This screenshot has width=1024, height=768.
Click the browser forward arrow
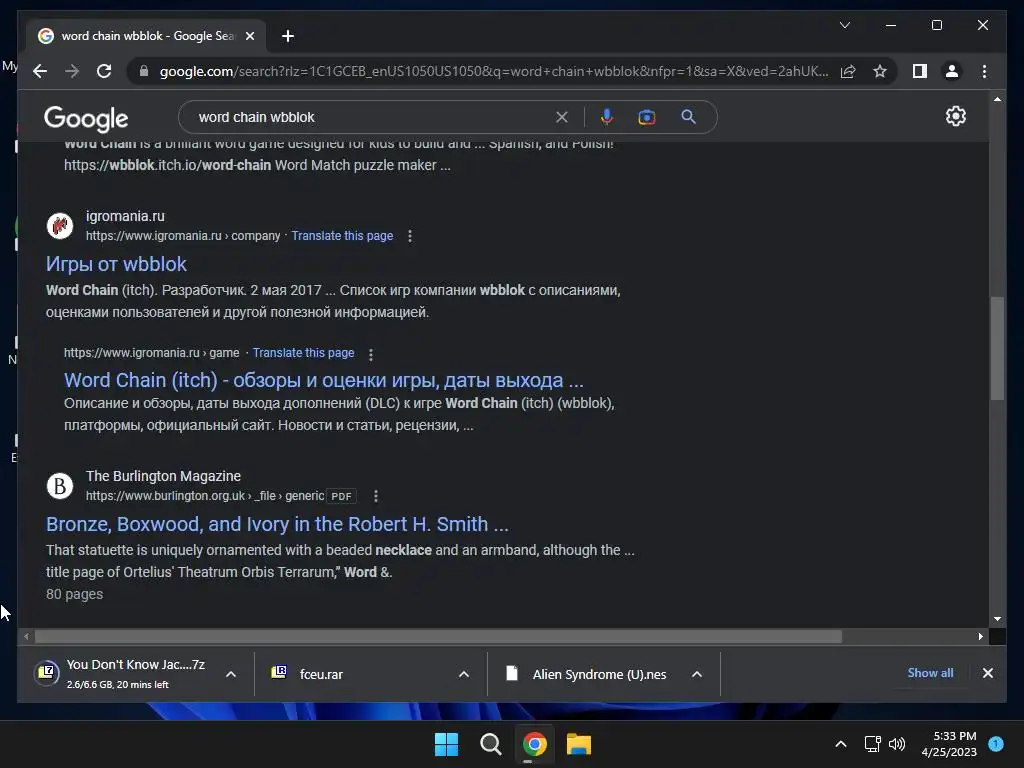coord(72,71)
